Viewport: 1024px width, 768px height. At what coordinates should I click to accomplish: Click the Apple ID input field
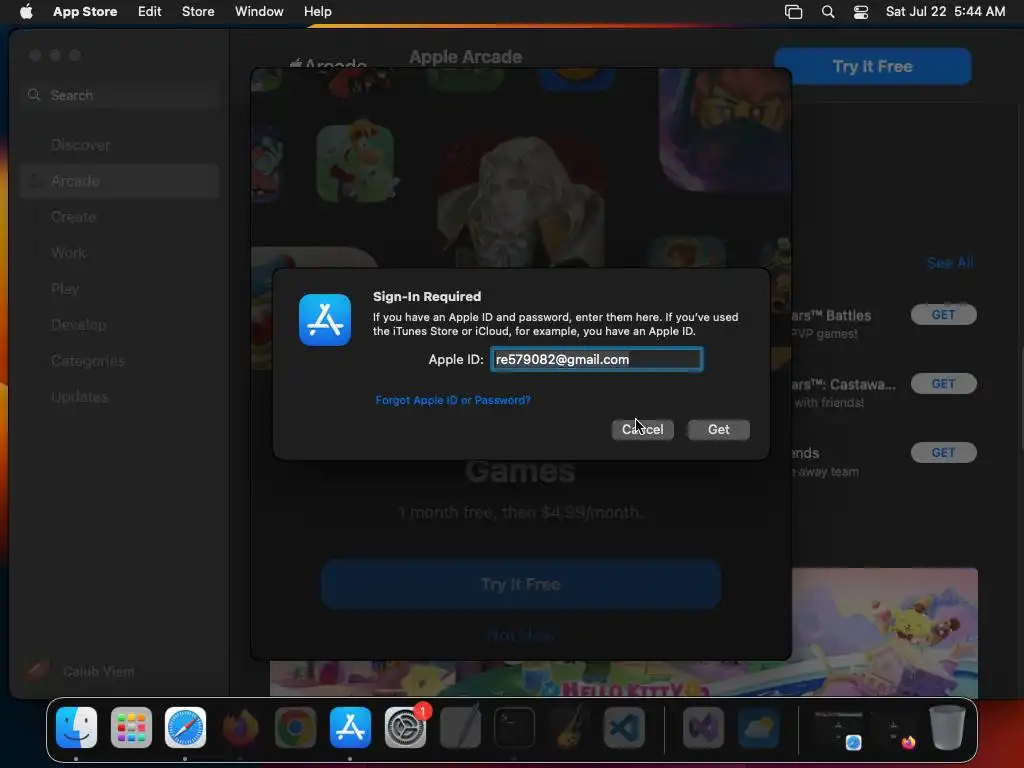[x=596, y=359]
